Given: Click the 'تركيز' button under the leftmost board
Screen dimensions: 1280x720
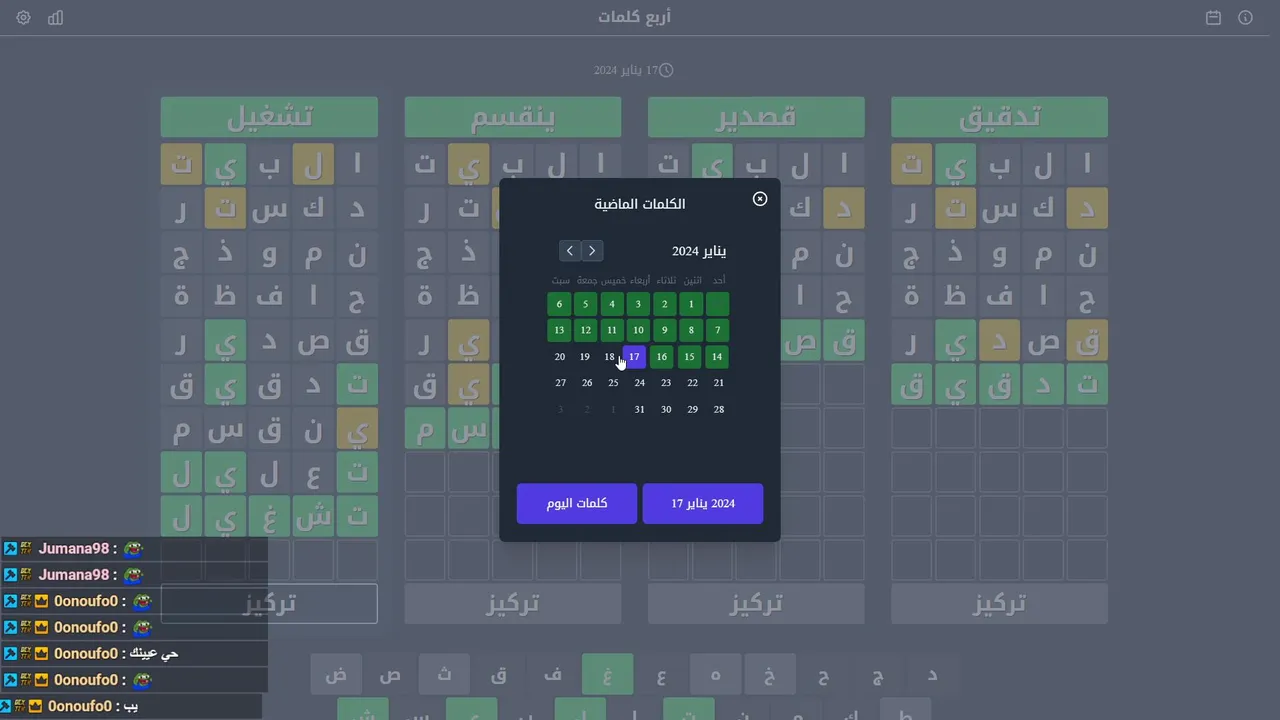Looking at the screenshot, I should (x=269, y=604).
